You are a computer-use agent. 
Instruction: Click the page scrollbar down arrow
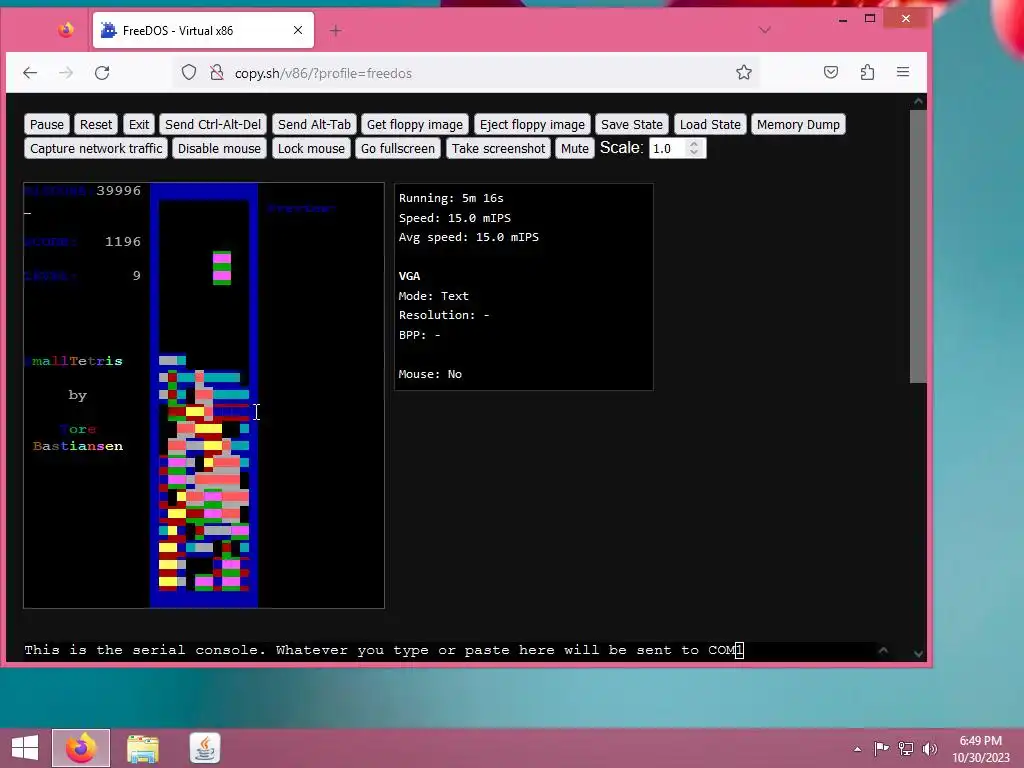coord(918,653)
